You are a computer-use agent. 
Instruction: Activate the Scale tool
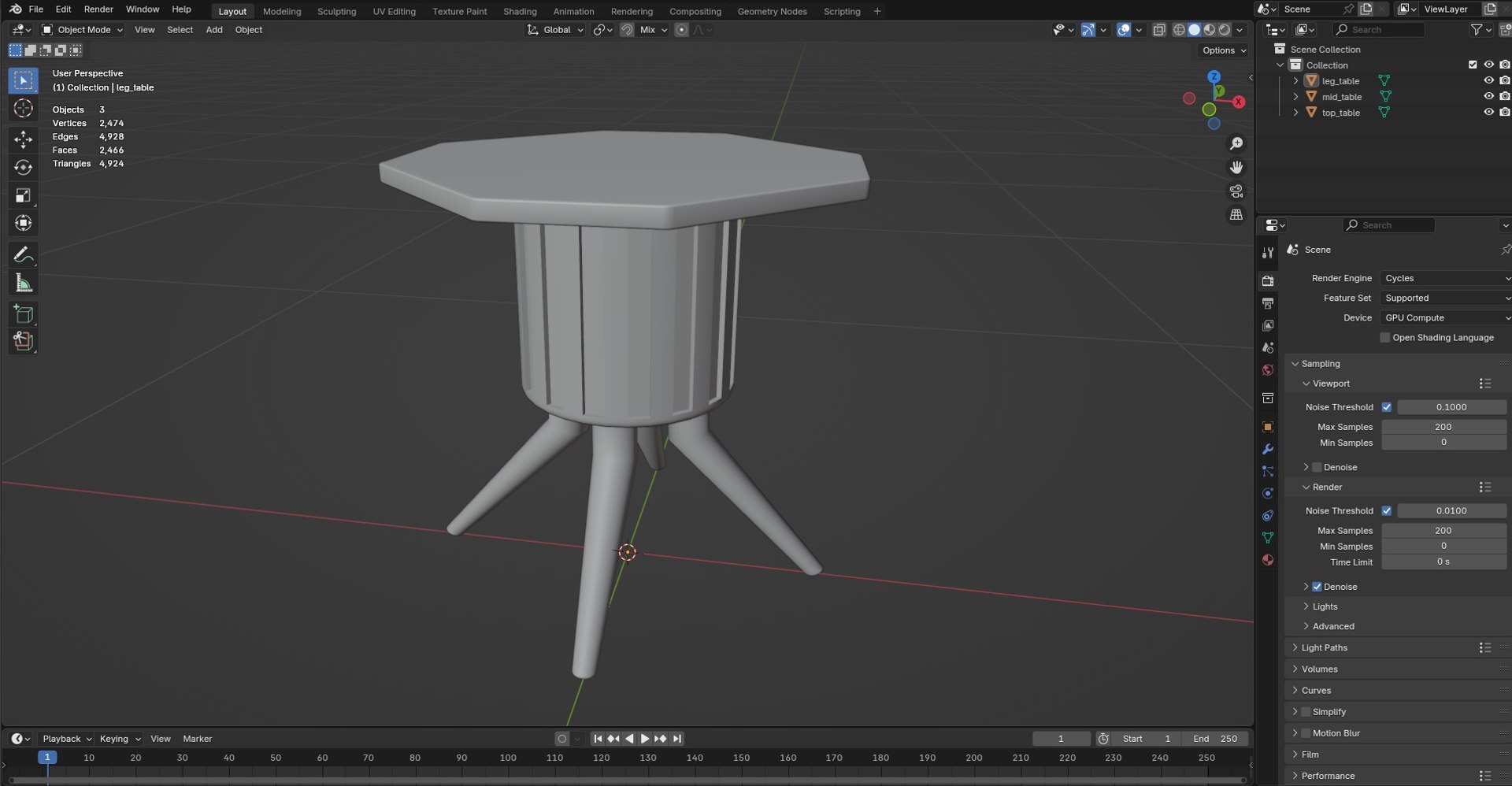coord(23,195)
